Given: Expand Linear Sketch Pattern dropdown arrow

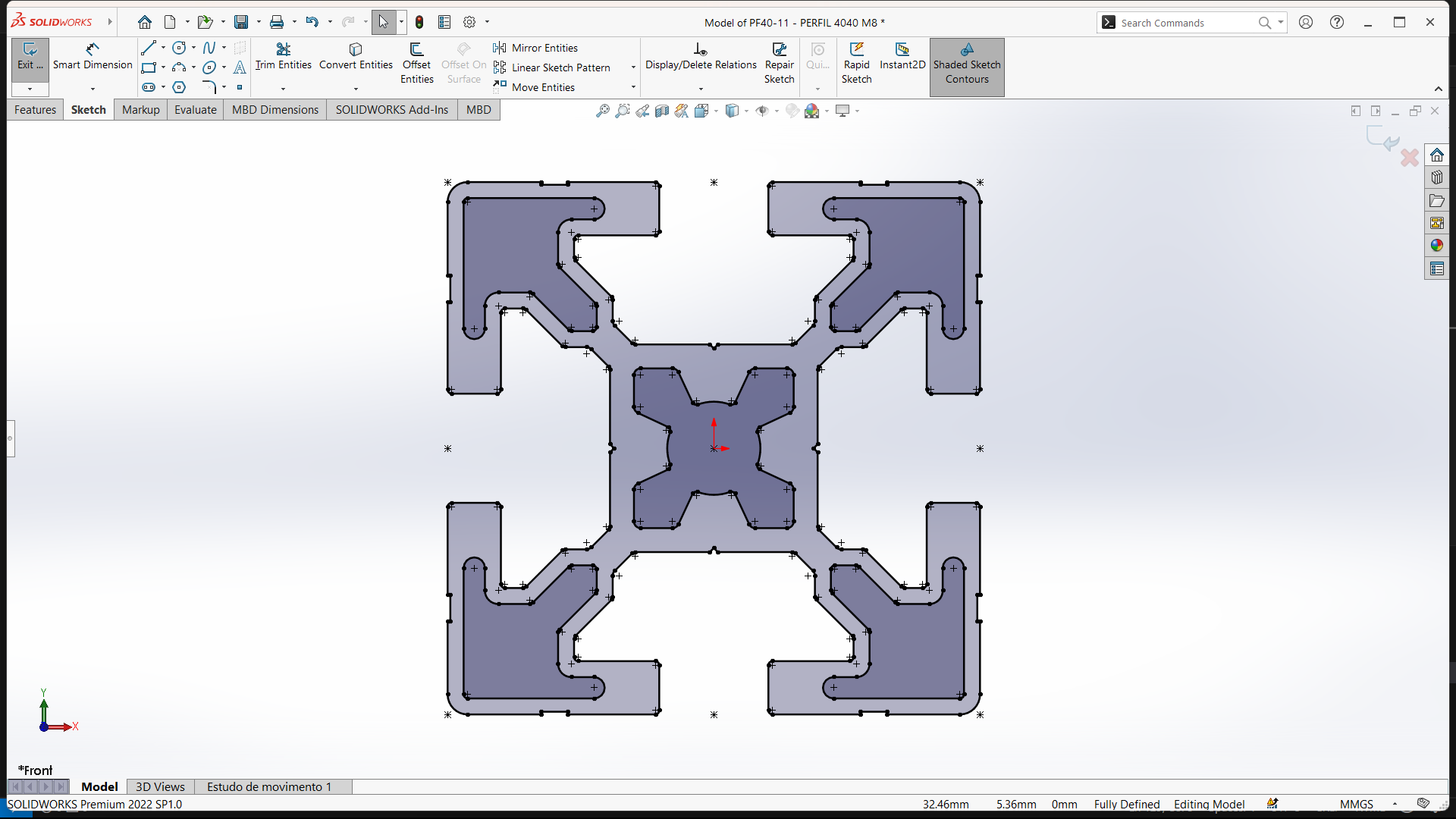Looking at the screenshot, I should (633, 67).
